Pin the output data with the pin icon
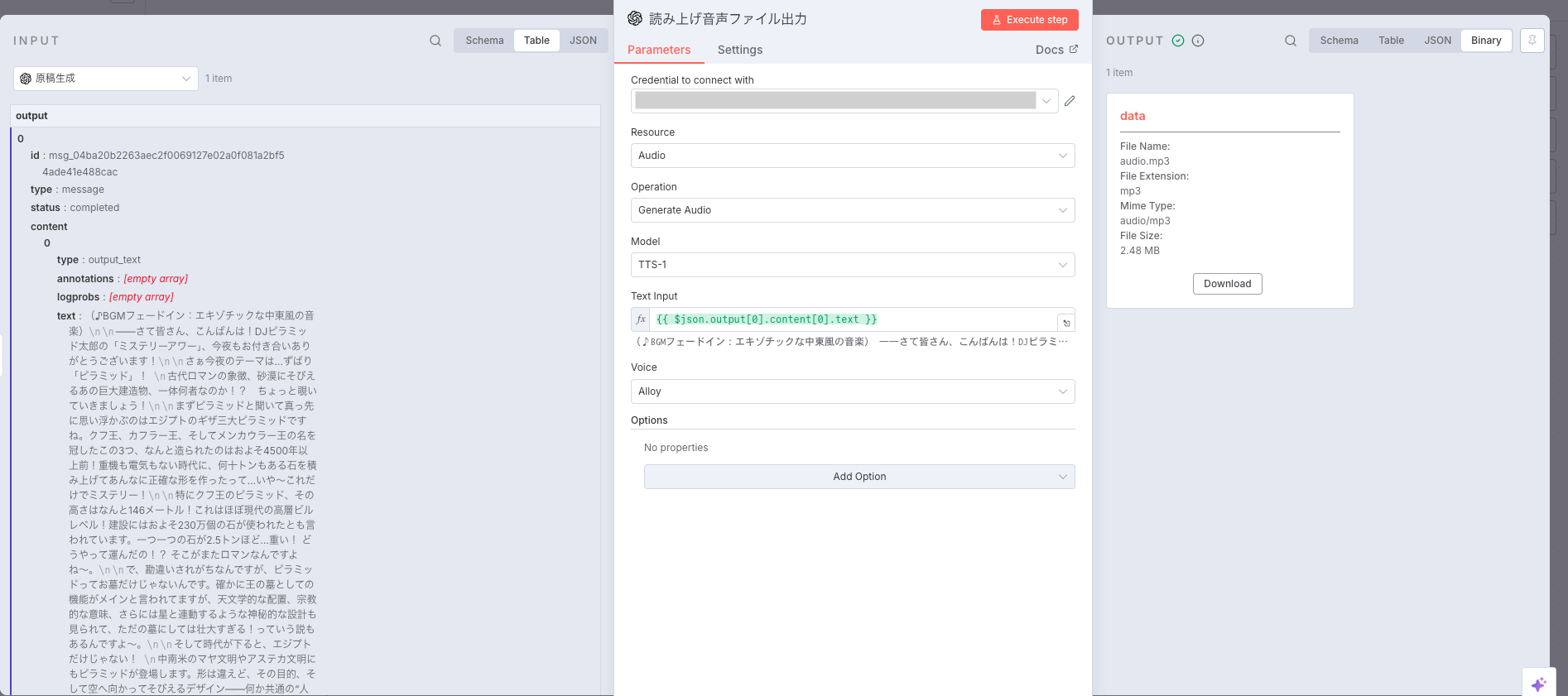 (x=1532, y=41)
